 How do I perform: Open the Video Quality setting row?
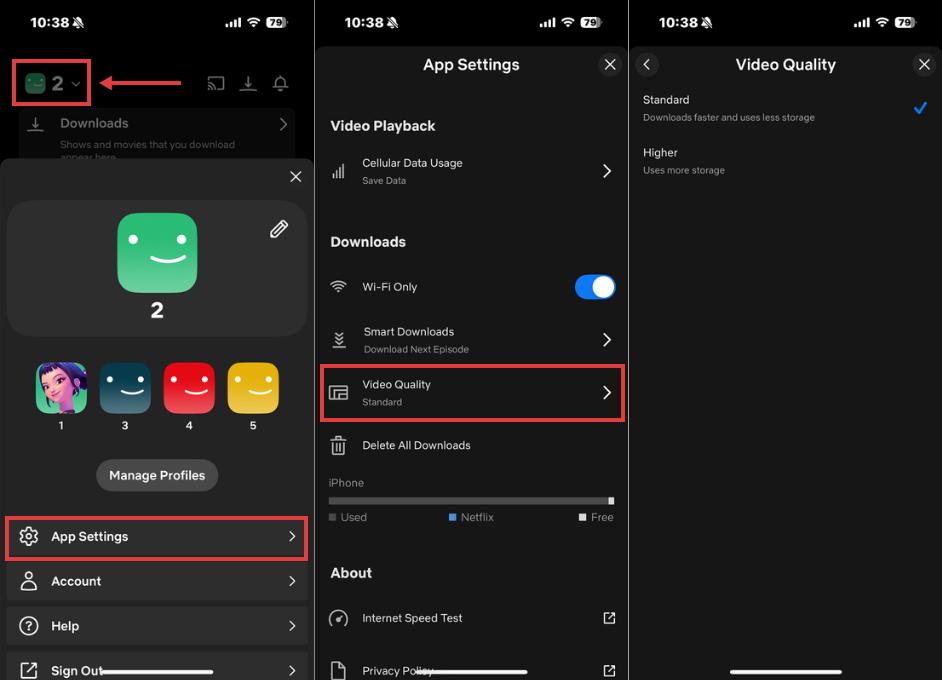[472, 393]
